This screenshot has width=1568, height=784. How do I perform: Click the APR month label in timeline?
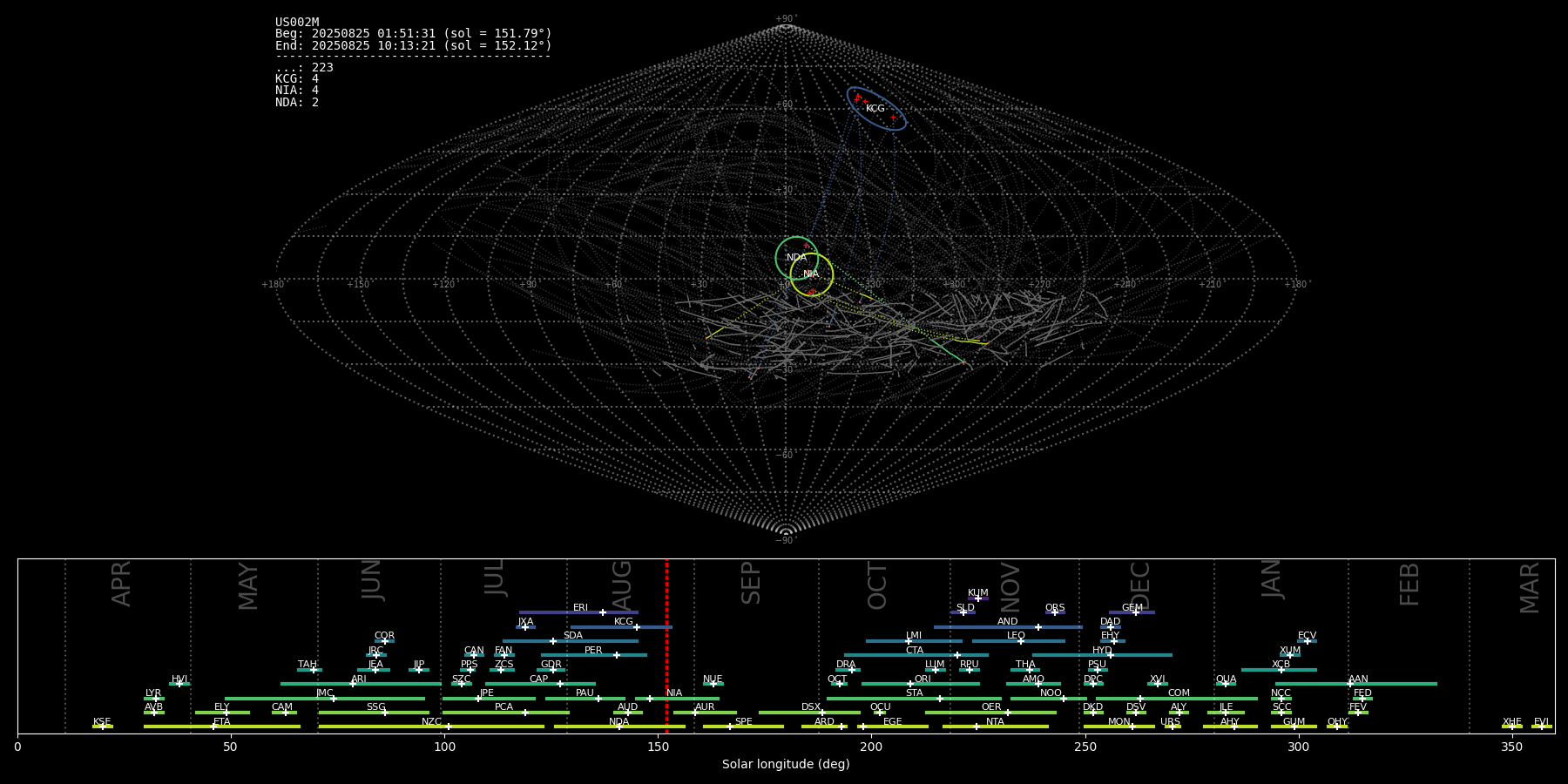point(121,584)
